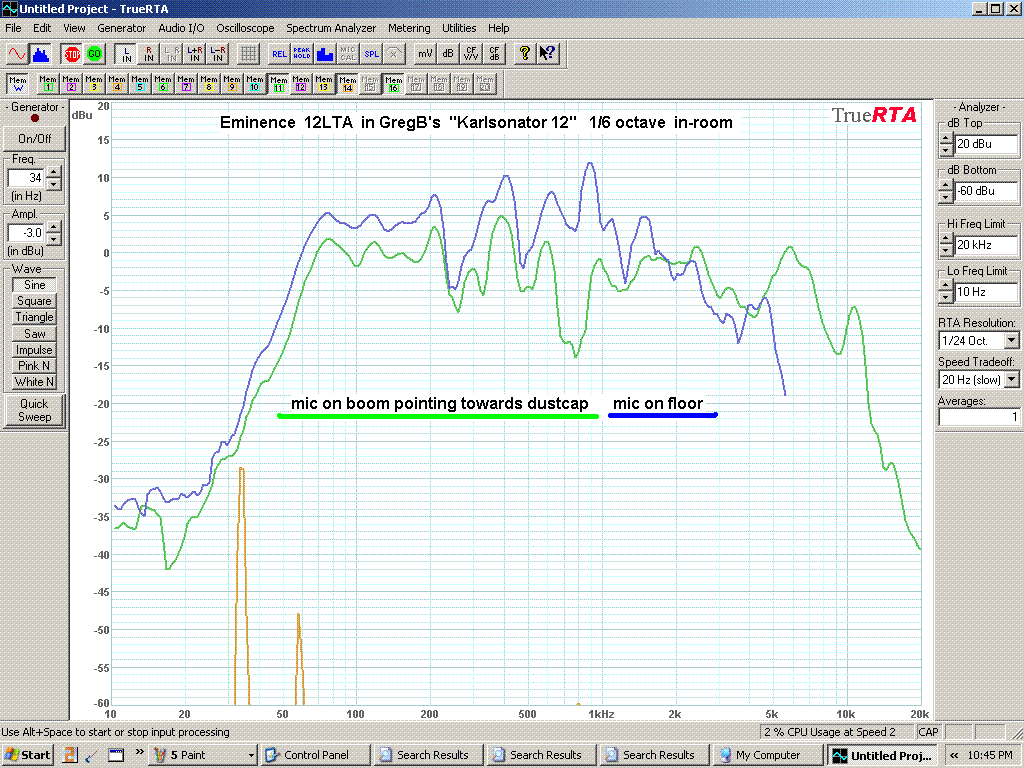This screenshot has width=1024, height=768.
Task: Select the spectrum analyzer bars icon
Action: pos(40,54)
